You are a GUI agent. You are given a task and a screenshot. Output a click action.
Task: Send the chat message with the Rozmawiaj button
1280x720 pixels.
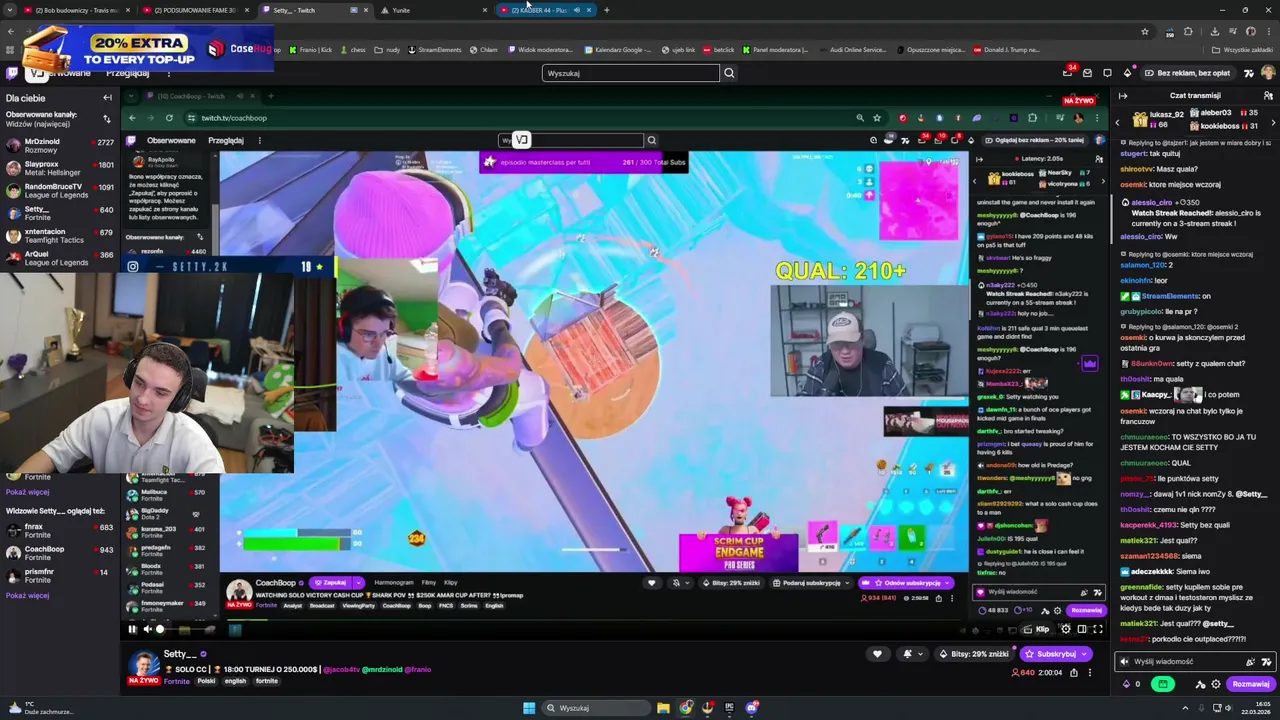tap(1250, 684)
